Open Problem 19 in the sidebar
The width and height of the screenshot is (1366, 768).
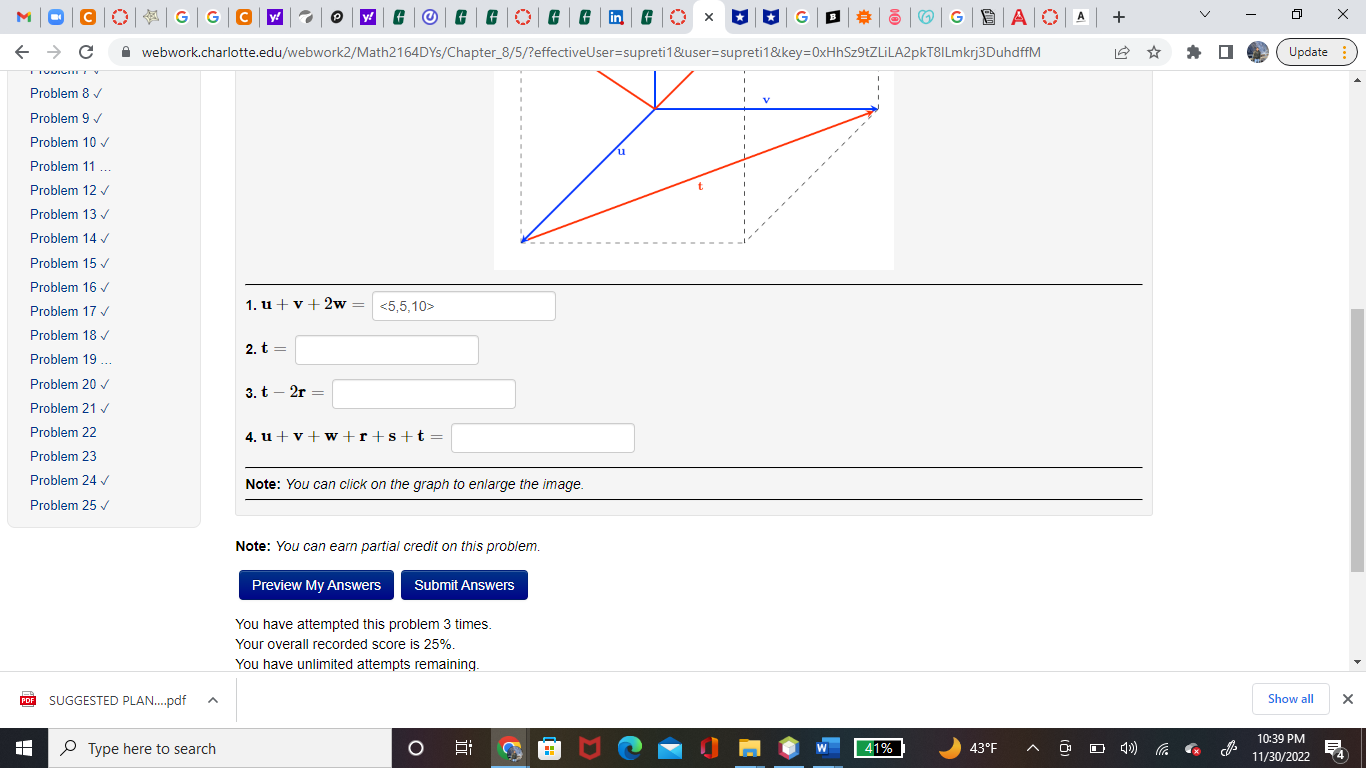70,359
